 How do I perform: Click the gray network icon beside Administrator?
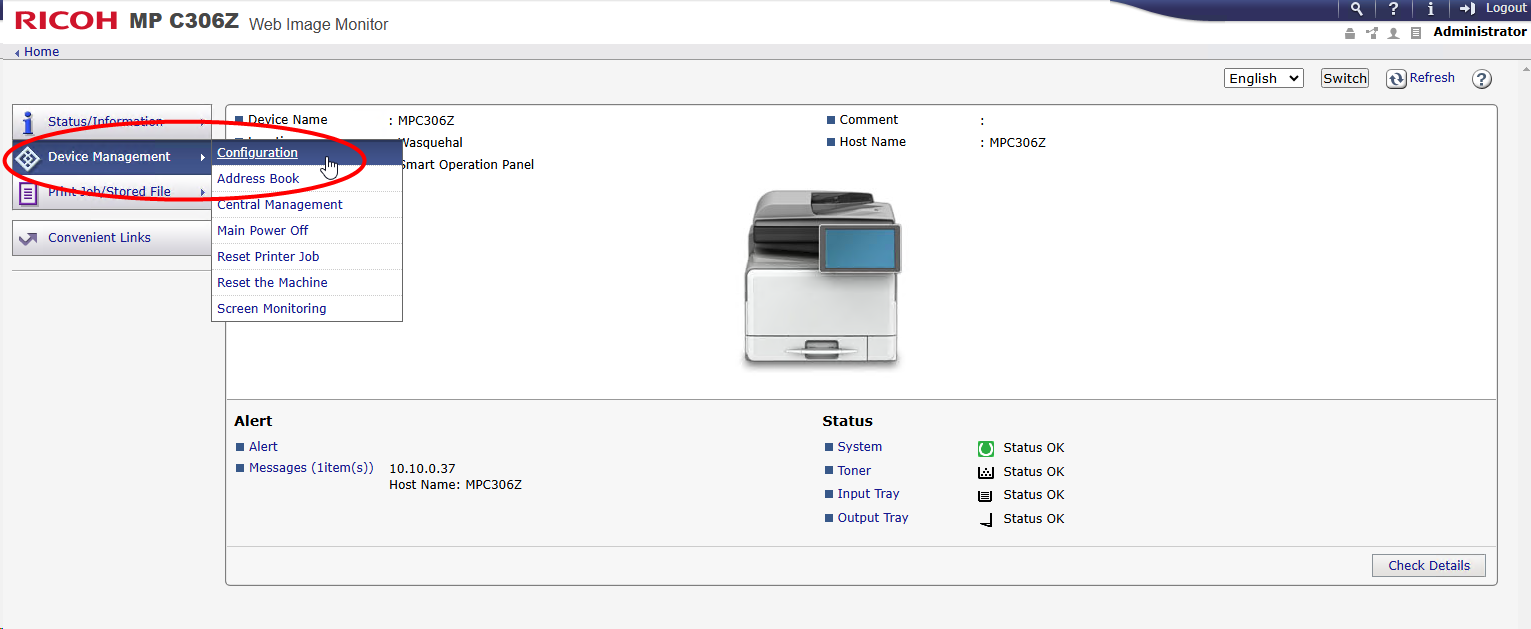point(1371,33)
